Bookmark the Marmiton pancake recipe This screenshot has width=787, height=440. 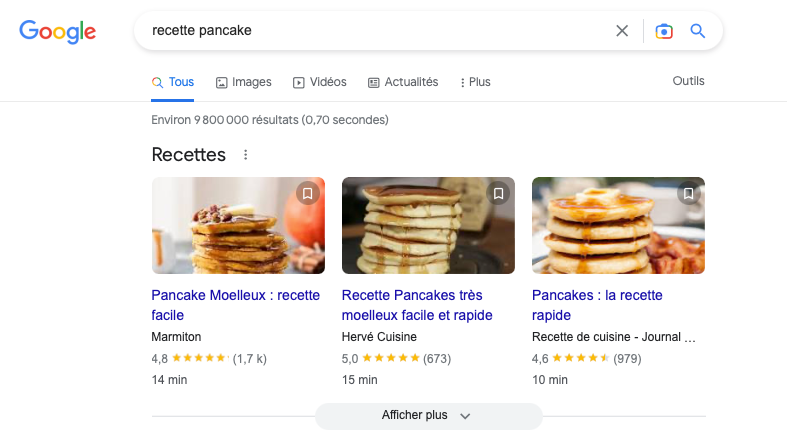[x=308, y=193]
